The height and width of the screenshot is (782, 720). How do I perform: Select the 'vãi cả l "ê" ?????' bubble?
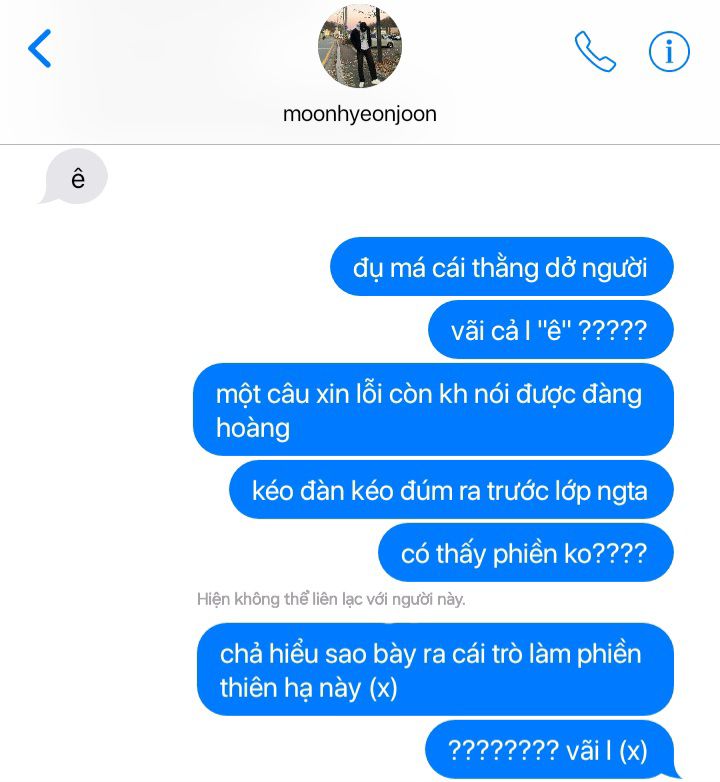(550, 330)
